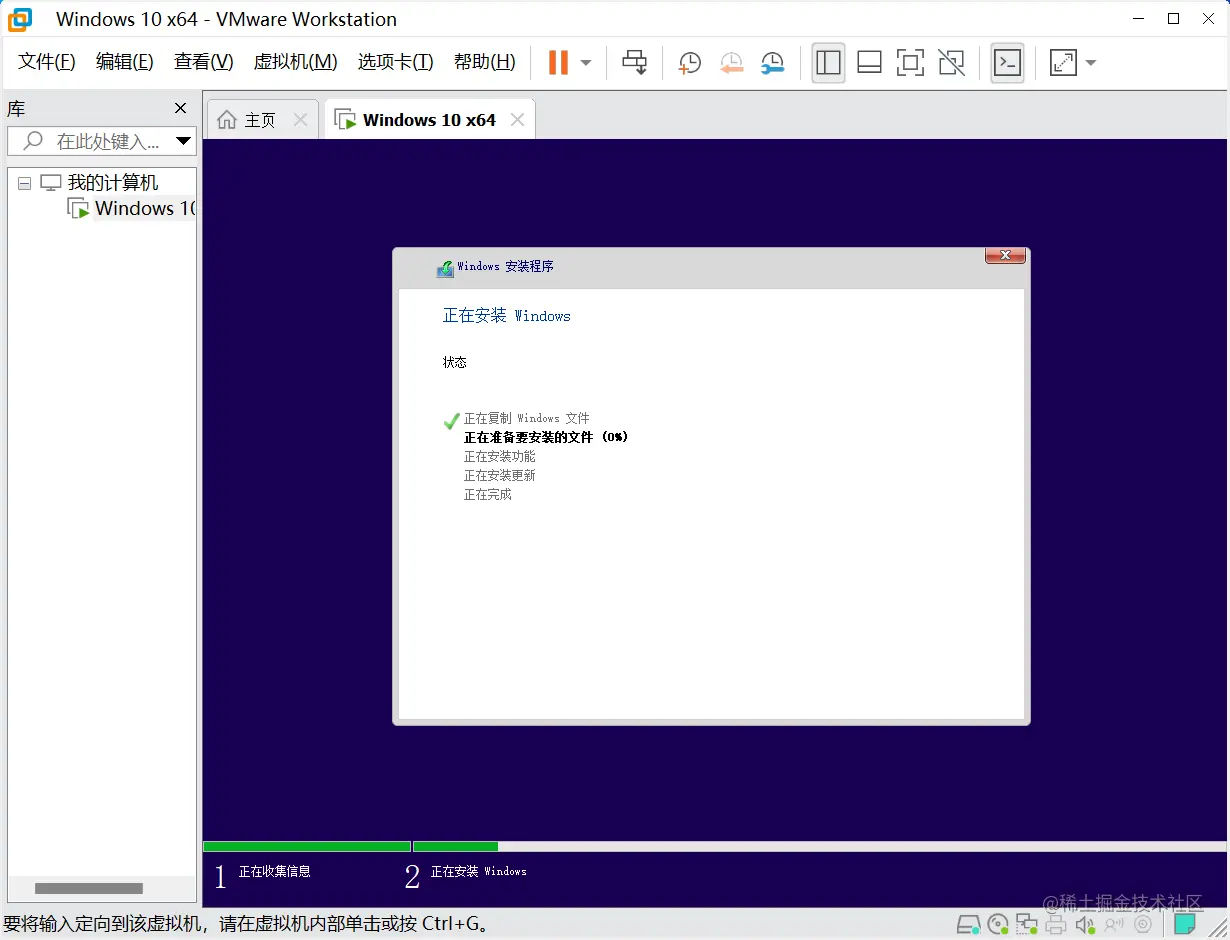Screen dimensions: 1230x940
Task: Open the 文件(F) menu
Action: [x=47, y=62]
